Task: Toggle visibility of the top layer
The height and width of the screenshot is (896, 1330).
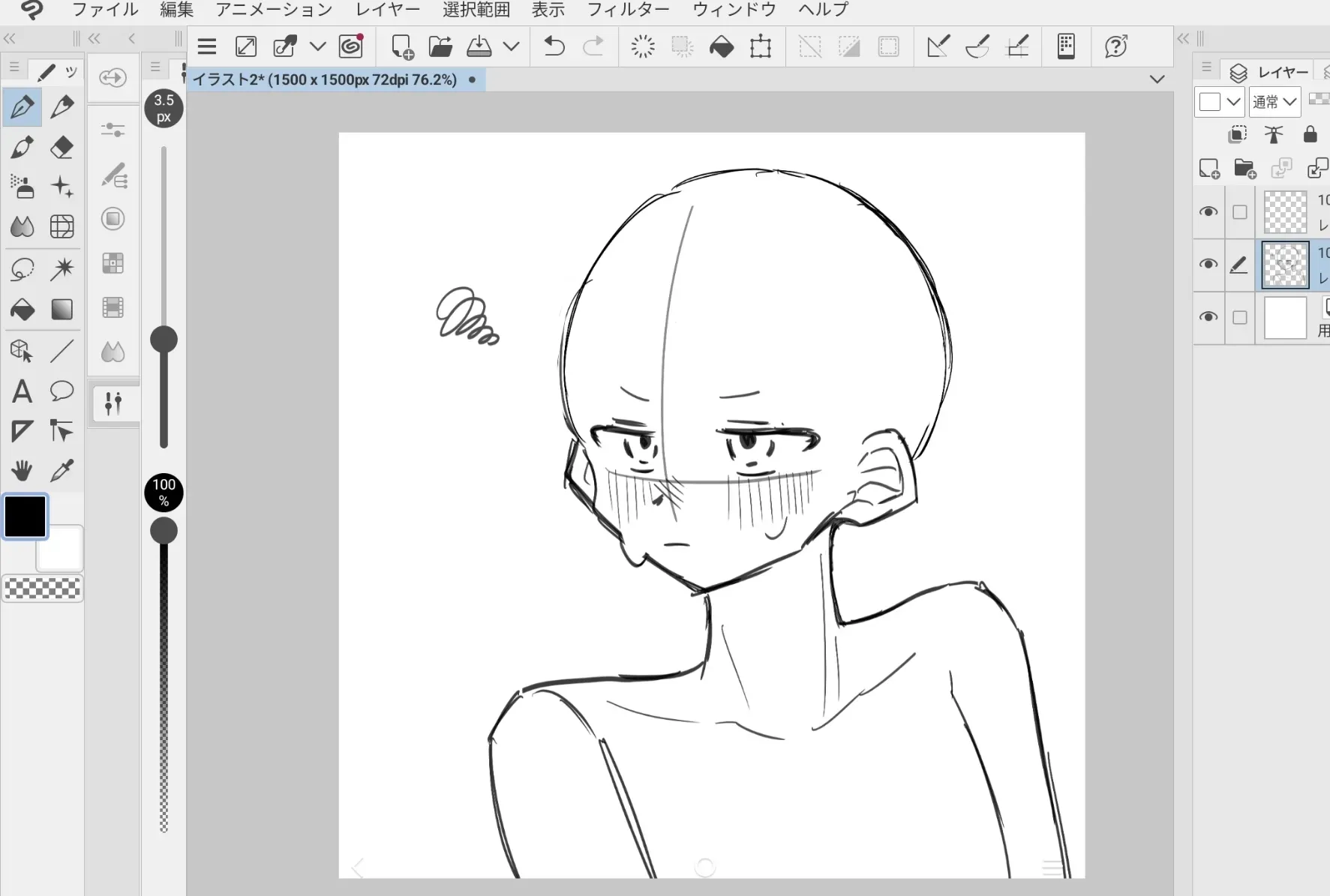Action: [x=1208, y=212]
